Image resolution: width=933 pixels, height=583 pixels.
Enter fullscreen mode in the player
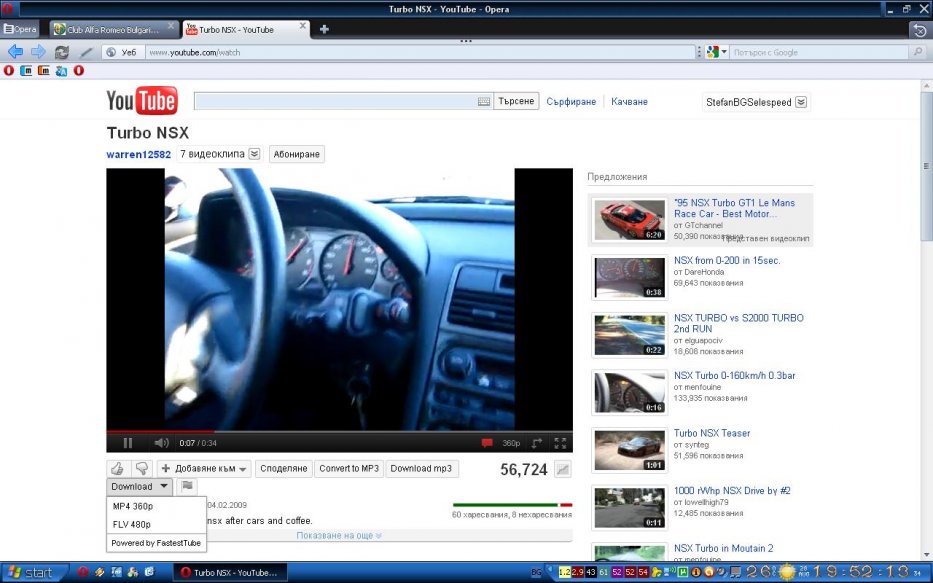click(560, 443)
